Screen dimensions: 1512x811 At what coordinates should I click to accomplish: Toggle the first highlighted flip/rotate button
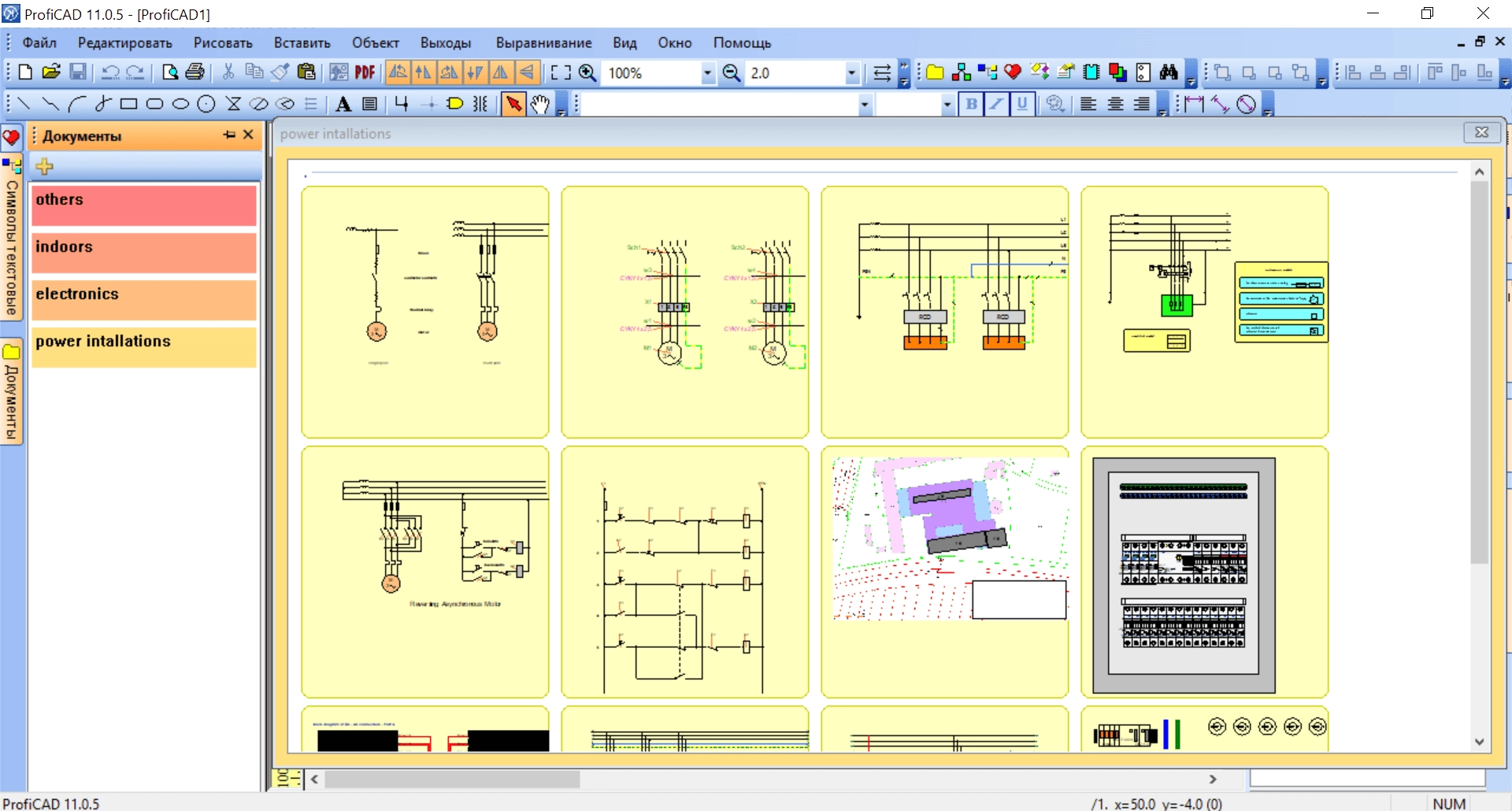coord(398,72)
